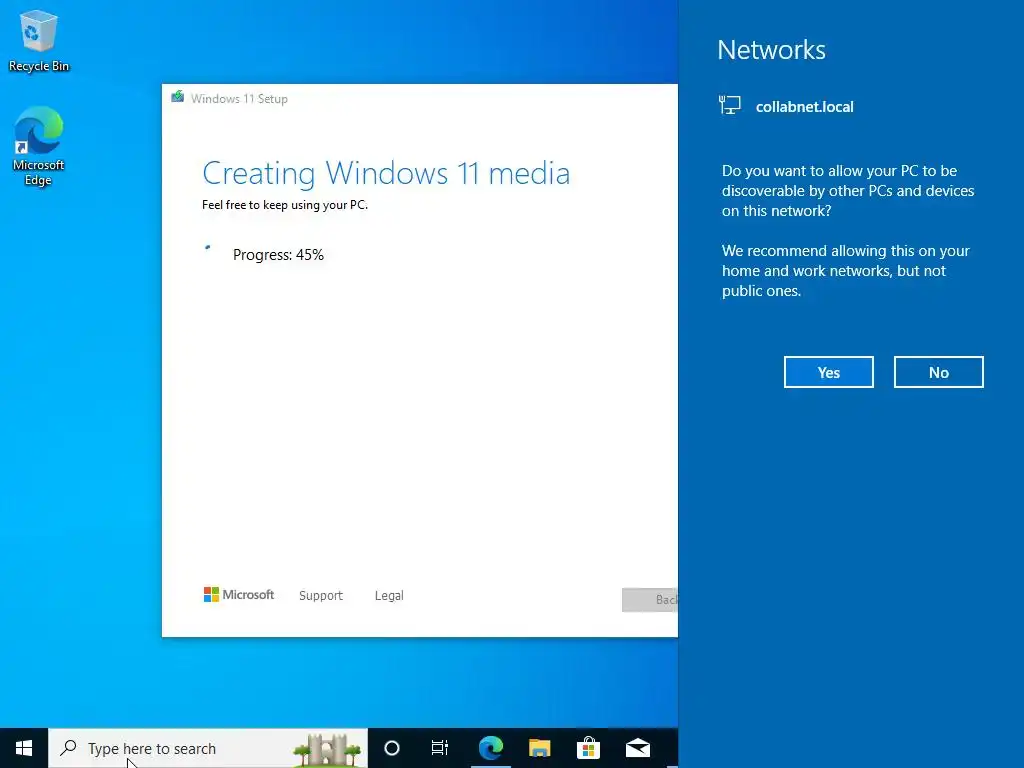The image size is (1024, 768).
Task: Click the castle search highlight image
Action: tap(327, 749)
